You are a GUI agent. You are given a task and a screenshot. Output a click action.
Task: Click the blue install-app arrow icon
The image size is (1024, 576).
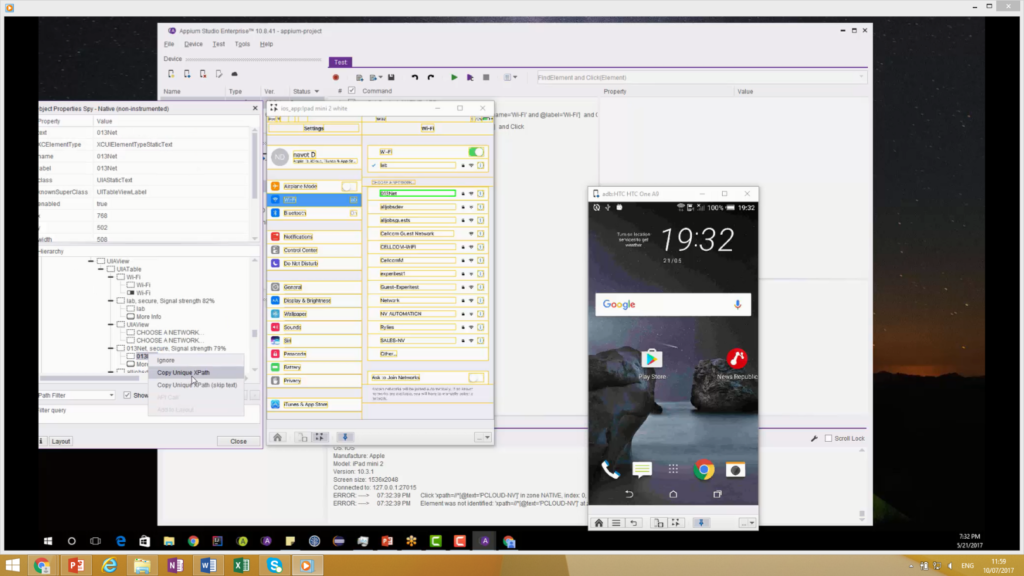345,437
